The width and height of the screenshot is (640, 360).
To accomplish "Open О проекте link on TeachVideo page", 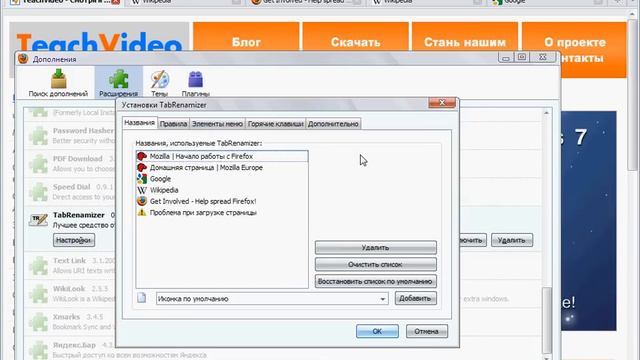I will 575,42.
